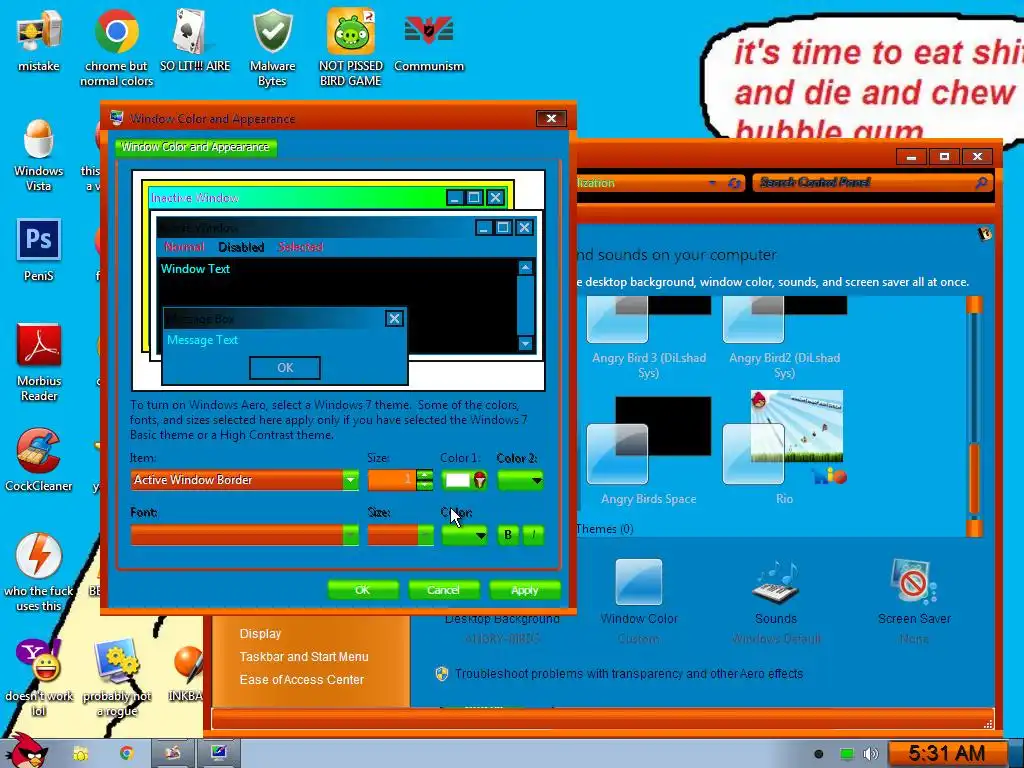Select the Rio theme thumbnail
The image size is (1024, 768).
784,448
